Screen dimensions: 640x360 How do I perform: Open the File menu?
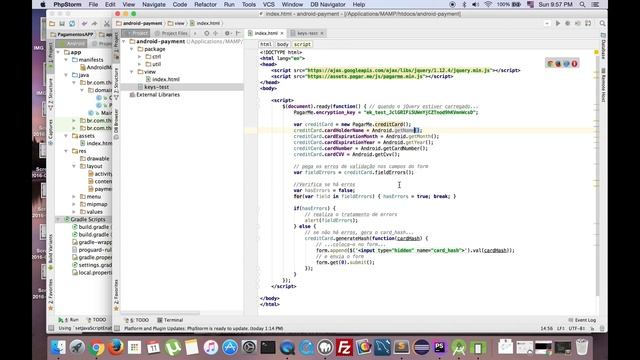click(x=93, y=4)
